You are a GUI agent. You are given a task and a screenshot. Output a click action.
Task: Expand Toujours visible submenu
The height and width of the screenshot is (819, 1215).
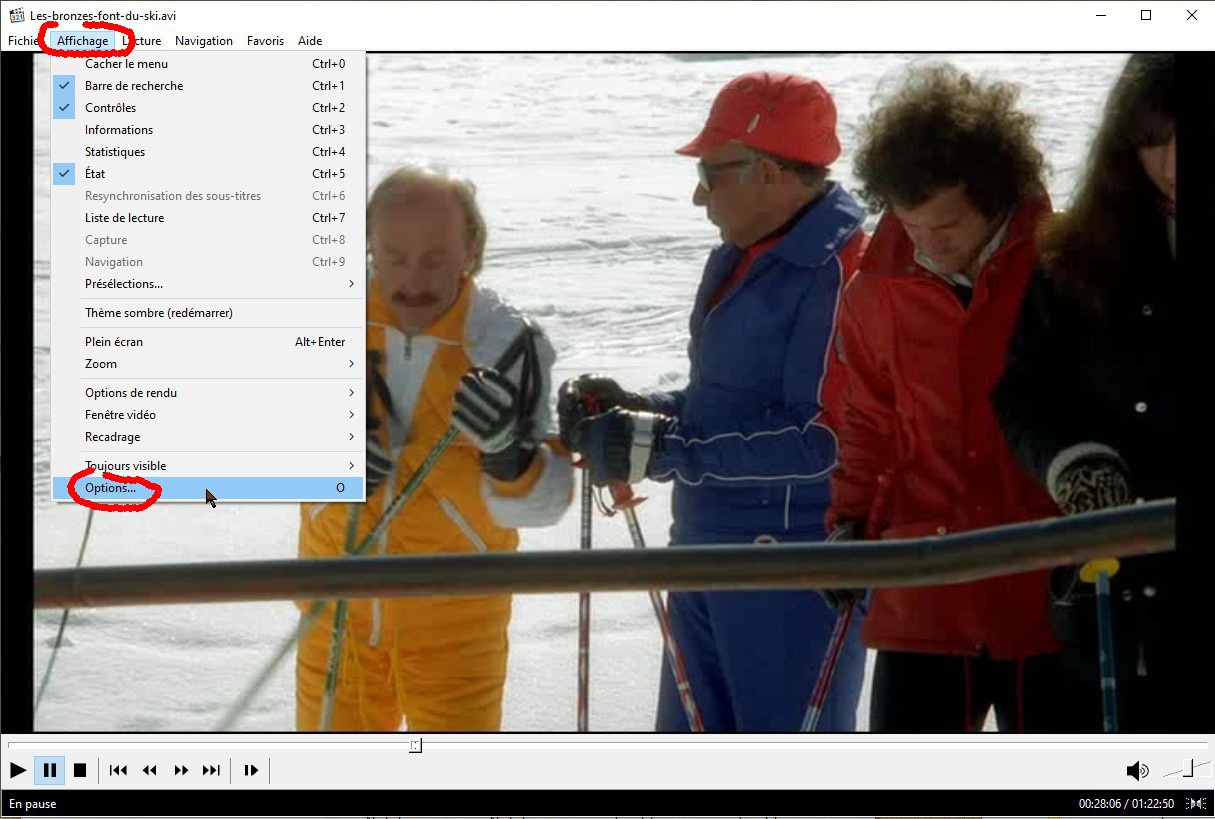tap(209, 466)
